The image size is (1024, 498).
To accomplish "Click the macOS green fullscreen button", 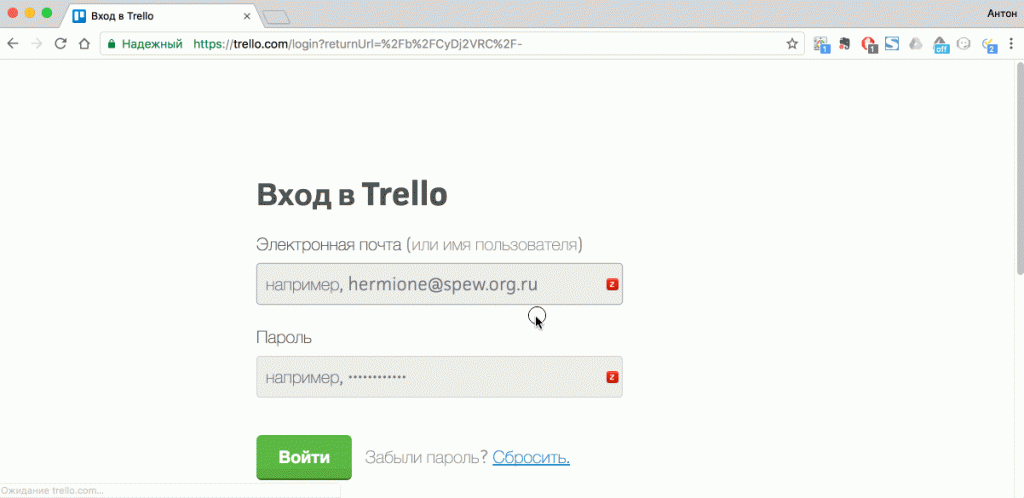I will coord(47,13).
